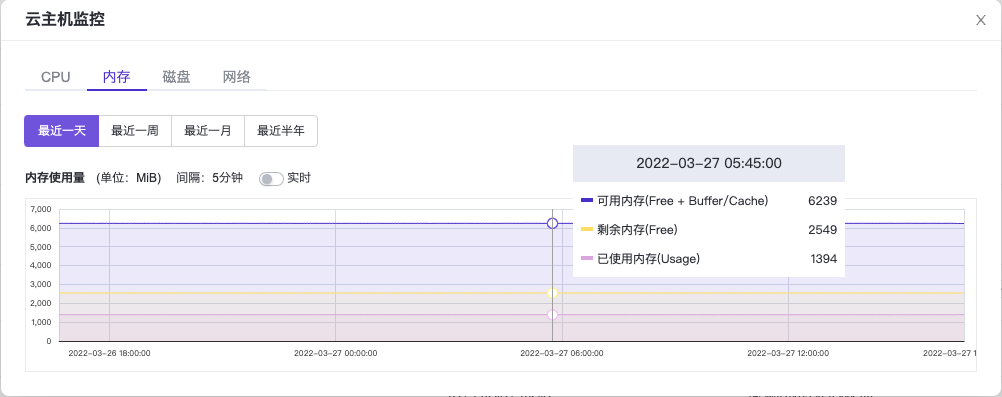Click the yellow 剩余内存 legend color marker
The width and height of the screenshot is (1002, 397).
click(x=587, y=230)
